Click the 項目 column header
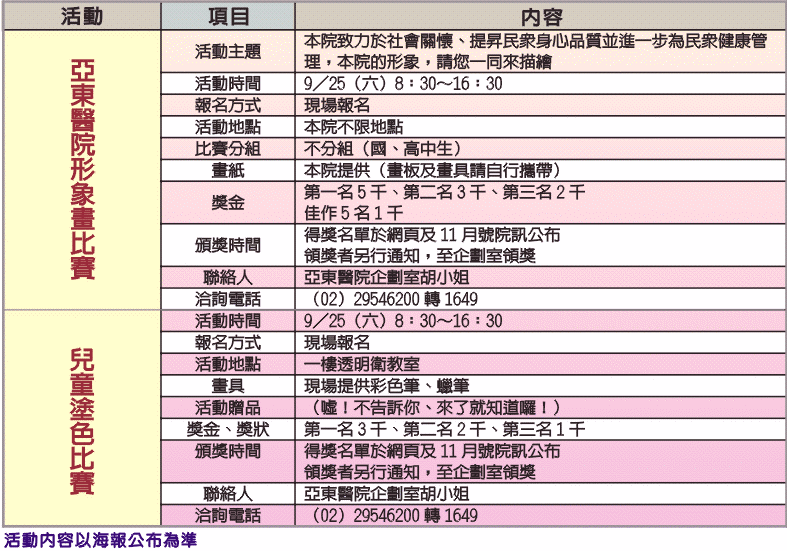Image resolution: width=787 pixels, height=551 pixels. coord(228,16)
